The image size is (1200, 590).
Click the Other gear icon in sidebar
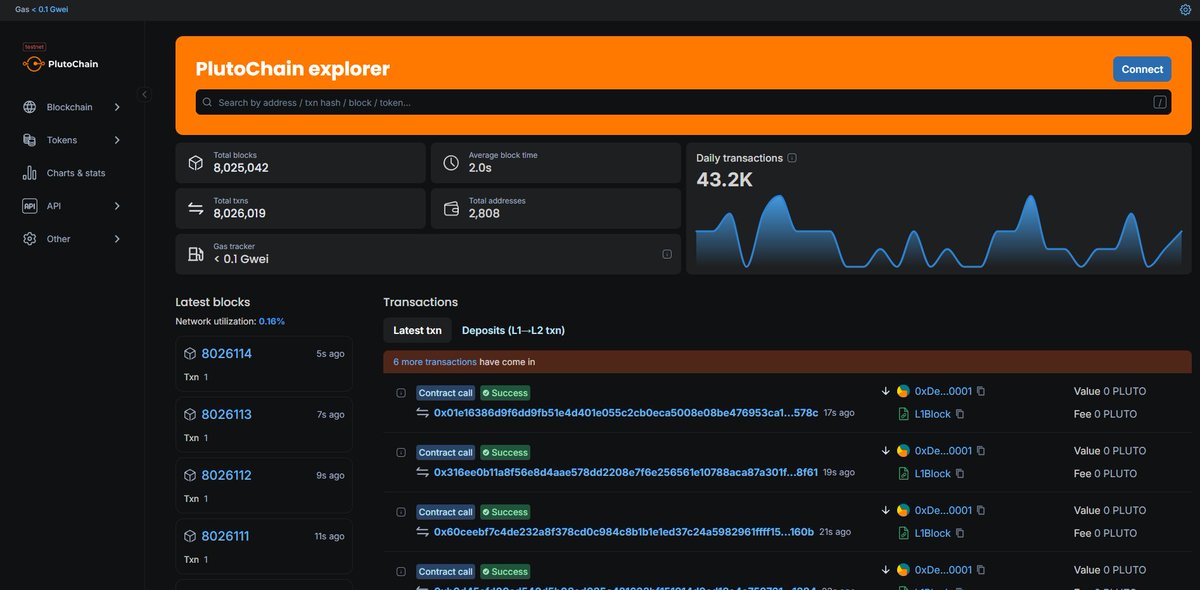(29, 239)
